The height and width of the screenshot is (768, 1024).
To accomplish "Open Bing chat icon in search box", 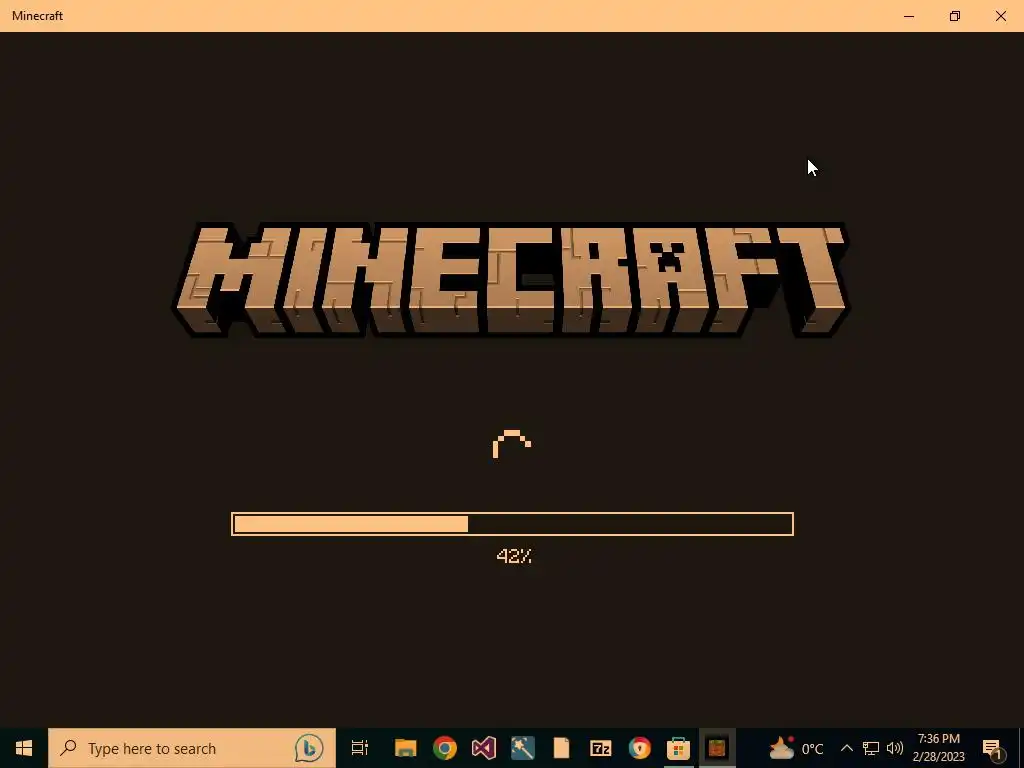I will [x=309, y=748].
